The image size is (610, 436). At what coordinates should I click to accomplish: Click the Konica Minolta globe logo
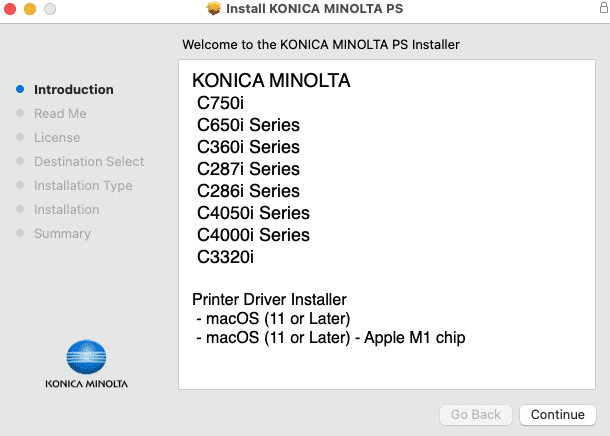[x=86, y=357]
